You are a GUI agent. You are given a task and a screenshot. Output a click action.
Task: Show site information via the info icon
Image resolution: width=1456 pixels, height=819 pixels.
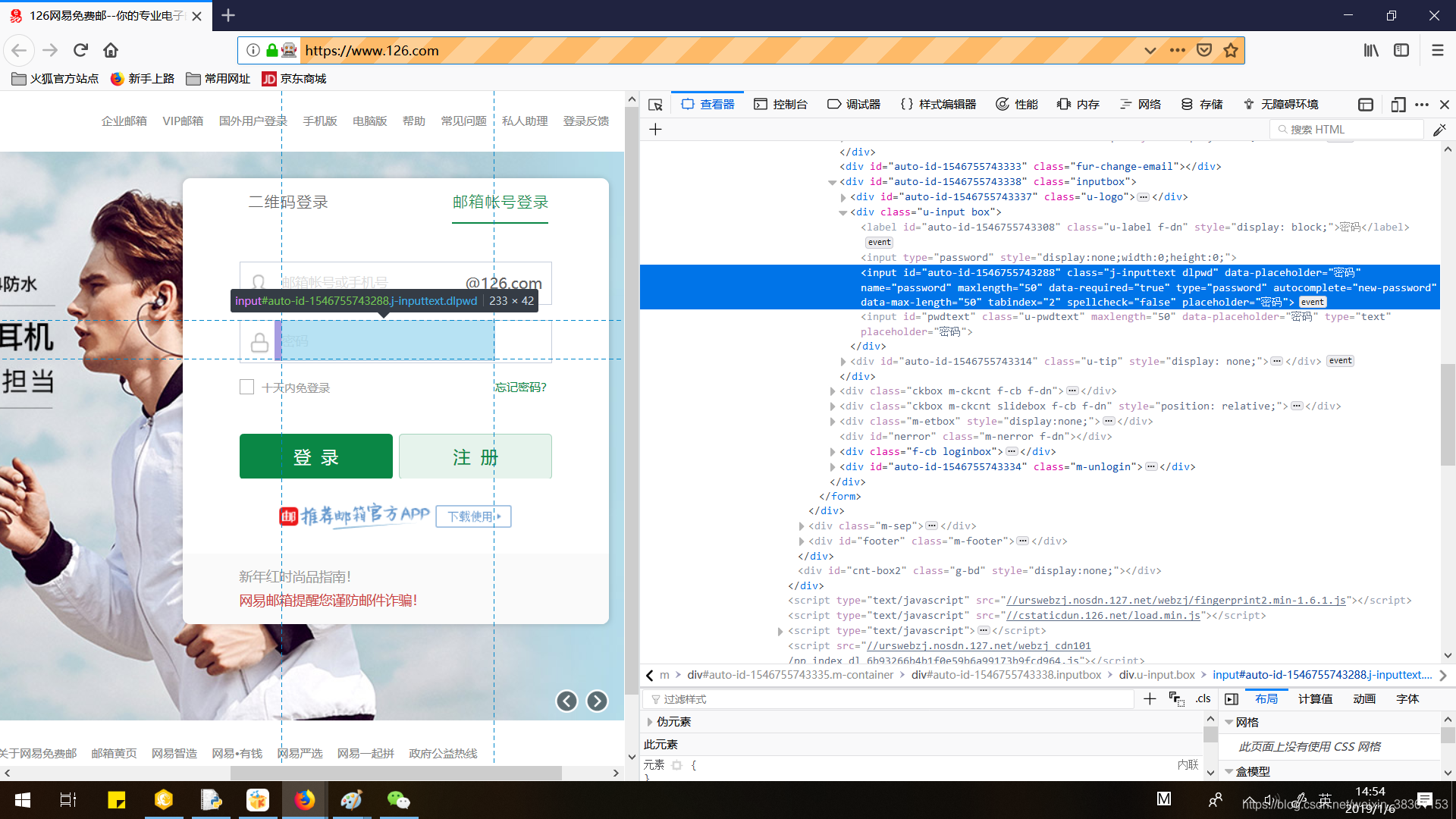[x=253, y=50]
